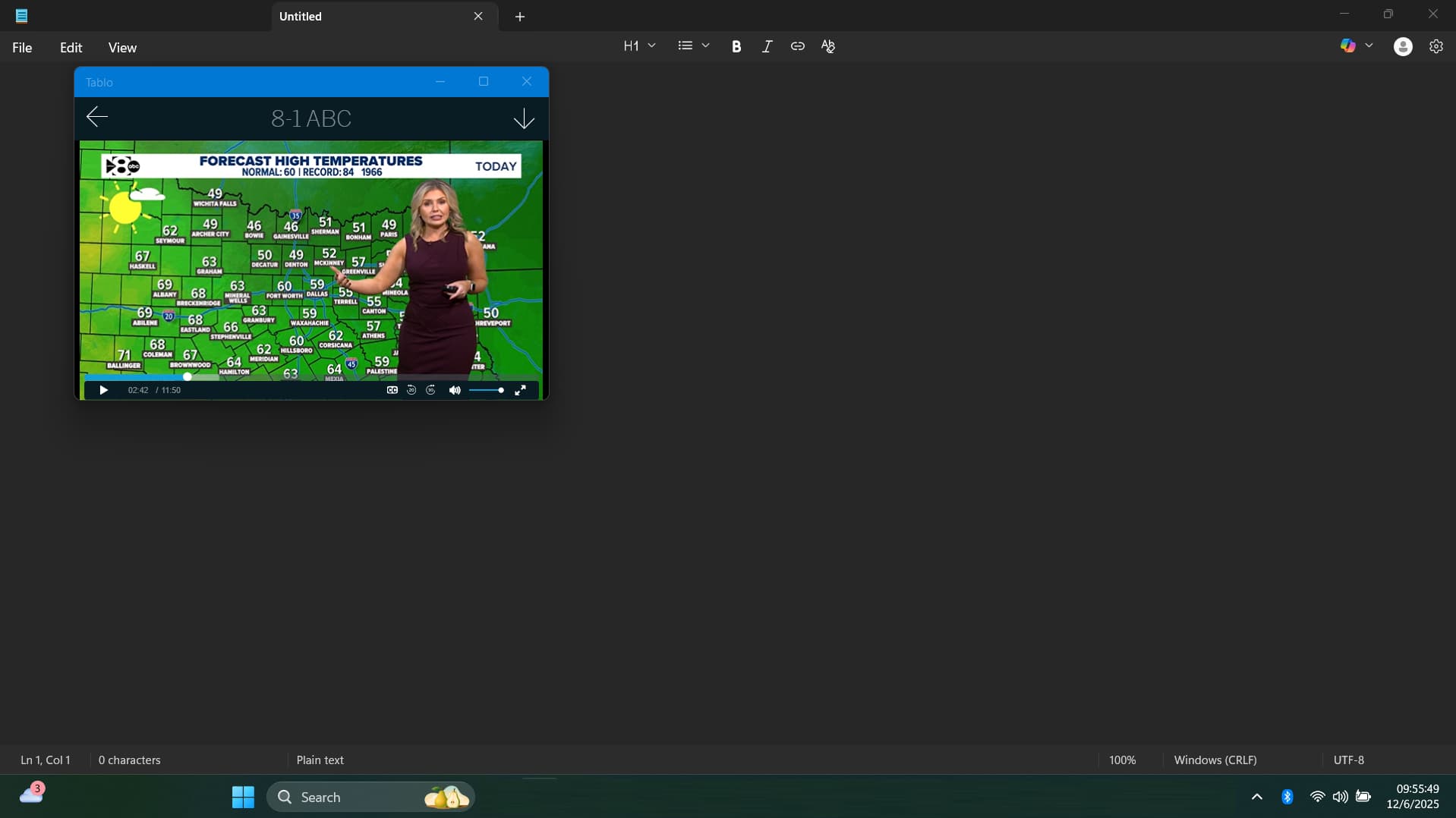Image resolution: width=1456 pixels, height=818 pixels.
Task: Mute the video with the speaker icon
Action: (x=454, y=390)
